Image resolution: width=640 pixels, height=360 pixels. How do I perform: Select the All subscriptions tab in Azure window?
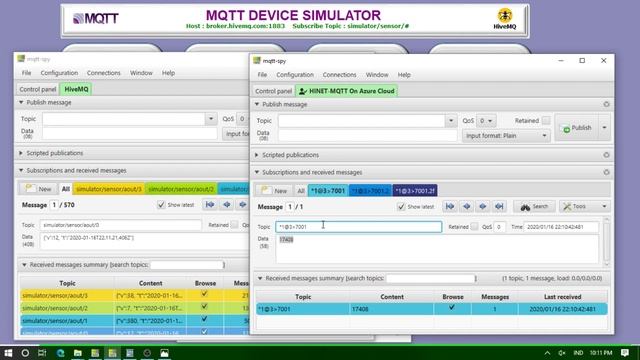tap(301, 191)
